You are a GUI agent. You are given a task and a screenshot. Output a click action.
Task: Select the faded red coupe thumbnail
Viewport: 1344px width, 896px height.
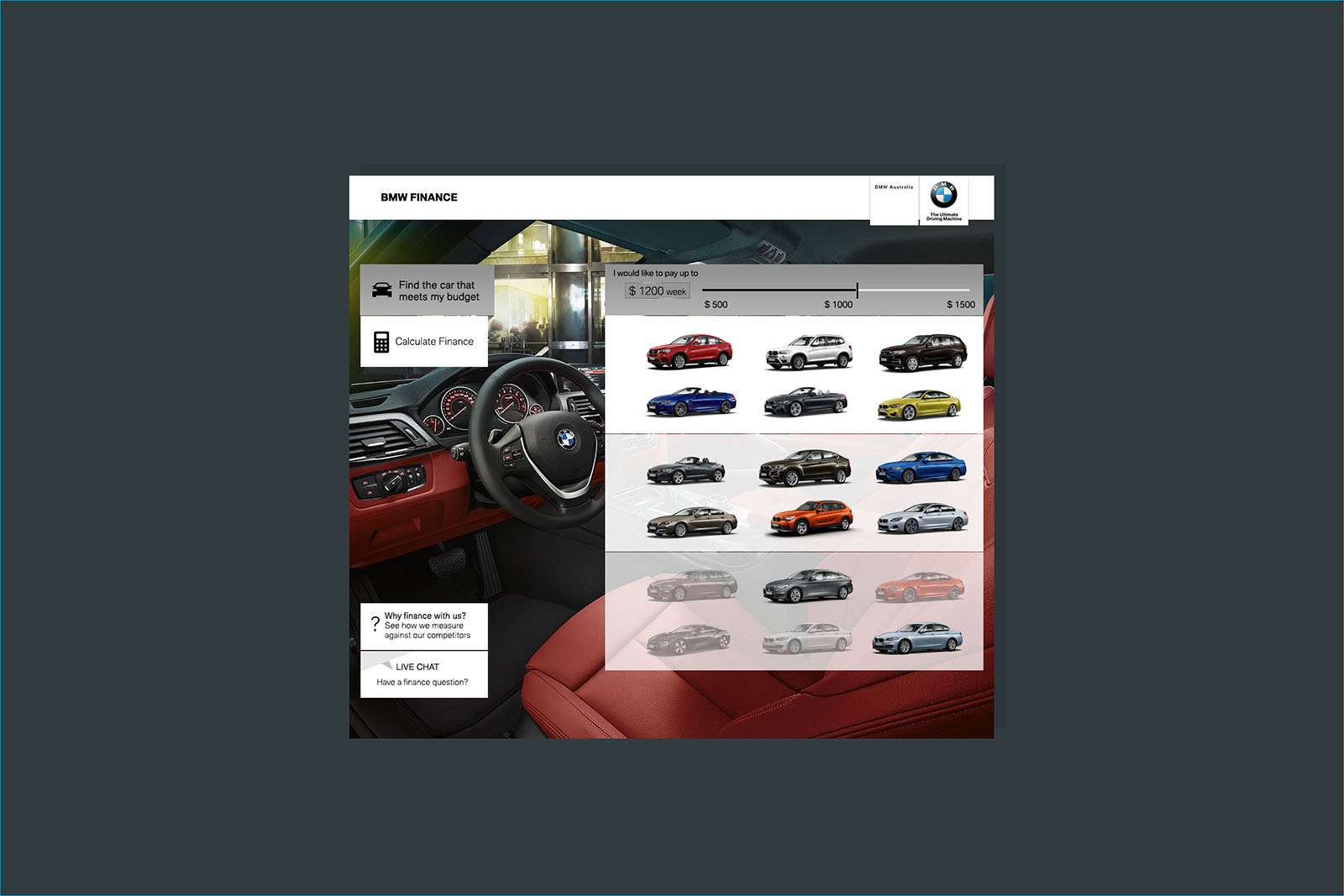(x=920, y=586)
